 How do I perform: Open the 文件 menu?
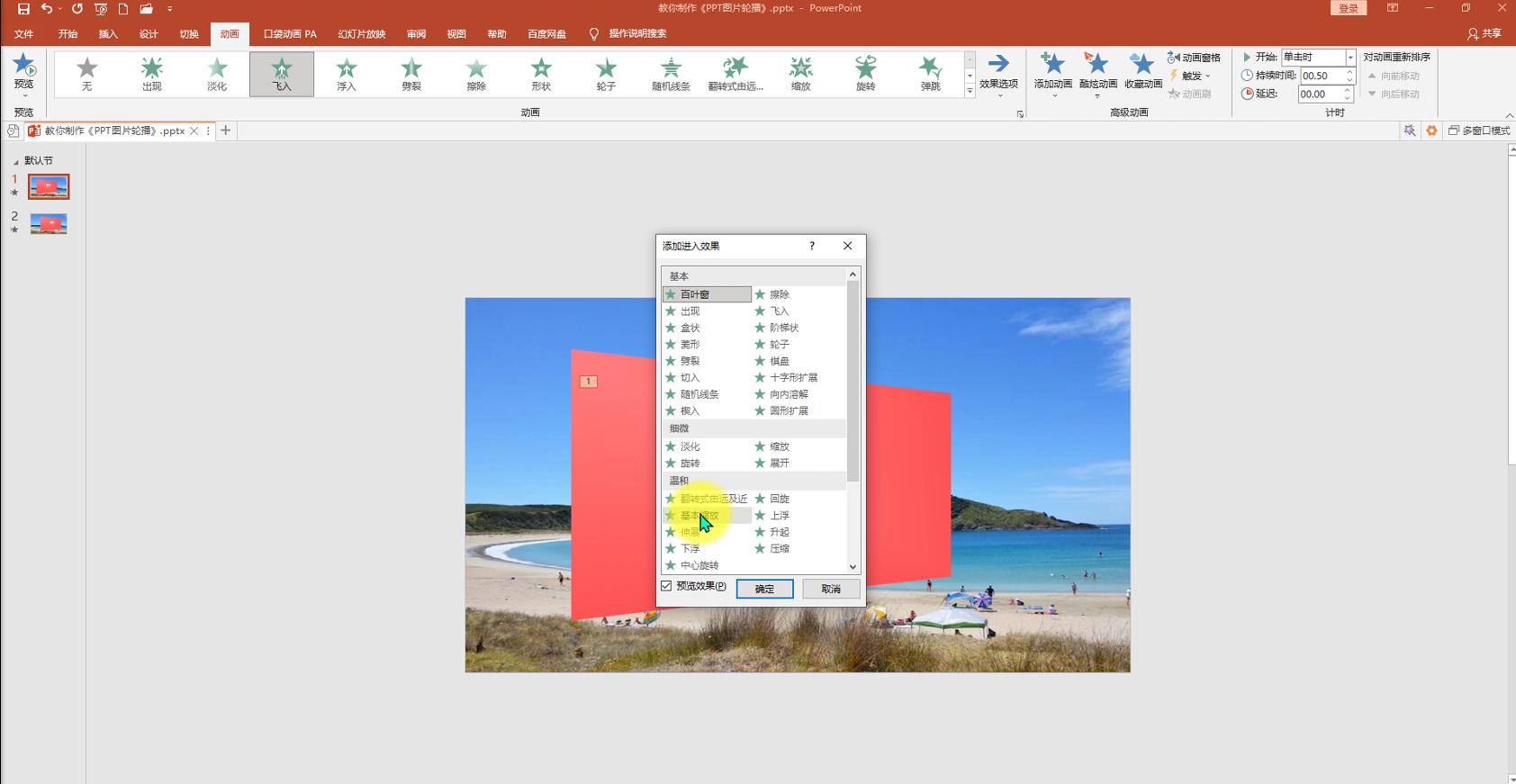[24, 34]
